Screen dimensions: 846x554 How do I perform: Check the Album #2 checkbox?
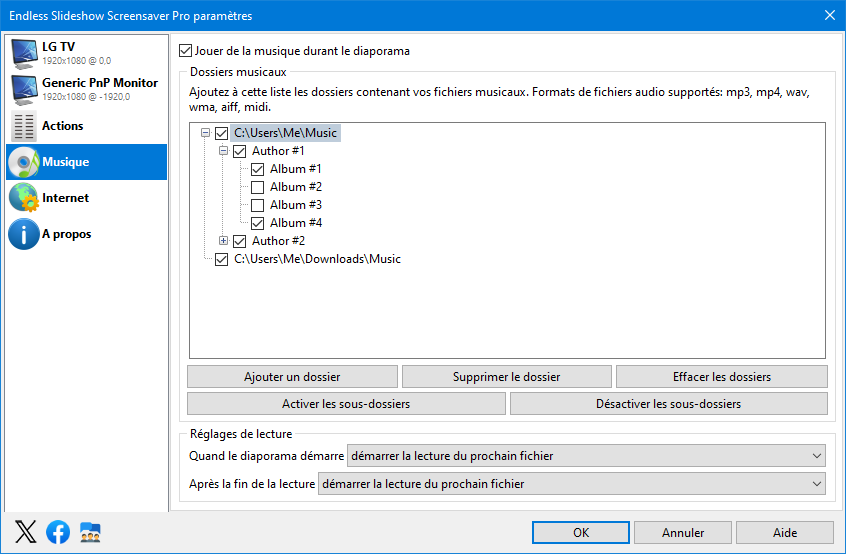(x=257, y=187)
